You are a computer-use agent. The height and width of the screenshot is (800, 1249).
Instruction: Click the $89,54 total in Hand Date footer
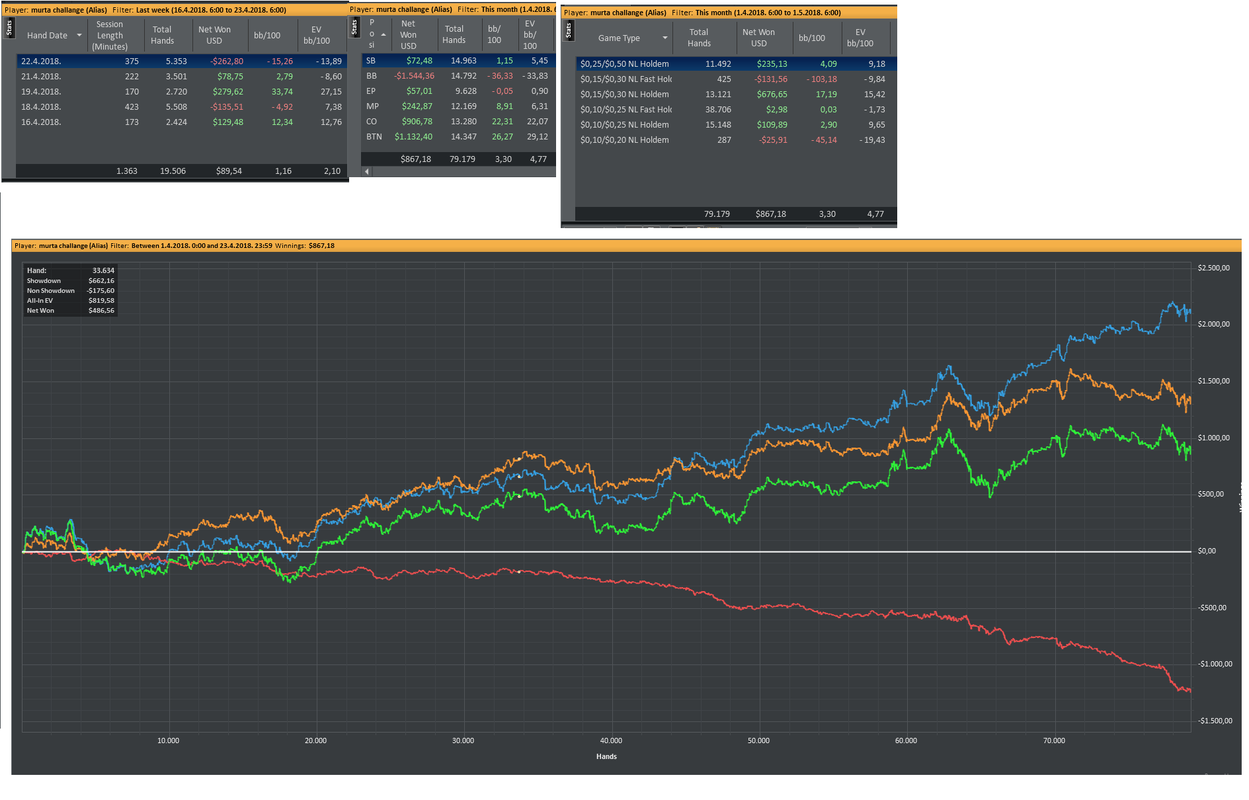[229, 171]
